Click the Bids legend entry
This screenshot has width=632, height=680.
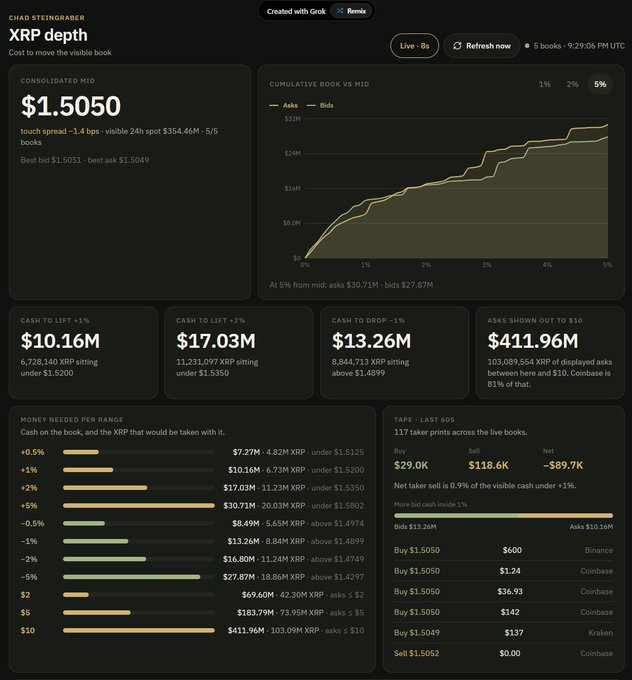pyautogui.click(x=320, y=105)
